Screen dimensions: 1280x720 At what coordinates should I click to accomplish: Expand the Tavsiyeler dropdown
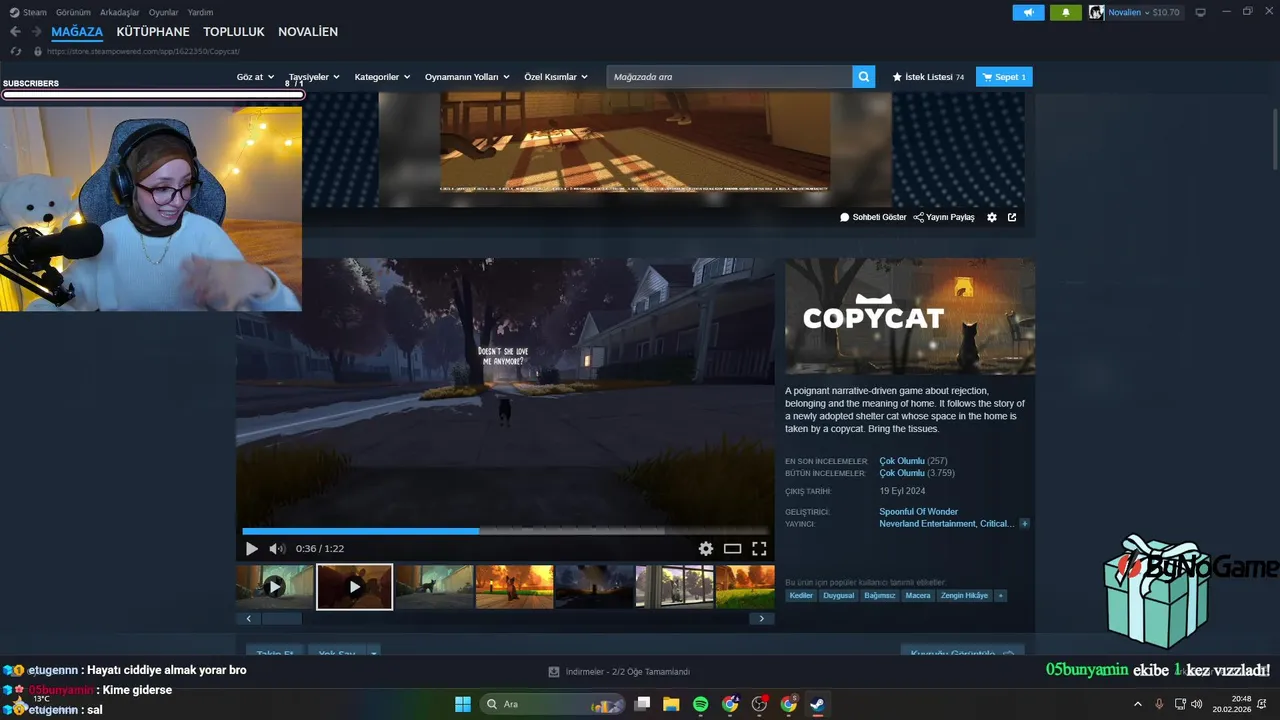click(314, 77)
